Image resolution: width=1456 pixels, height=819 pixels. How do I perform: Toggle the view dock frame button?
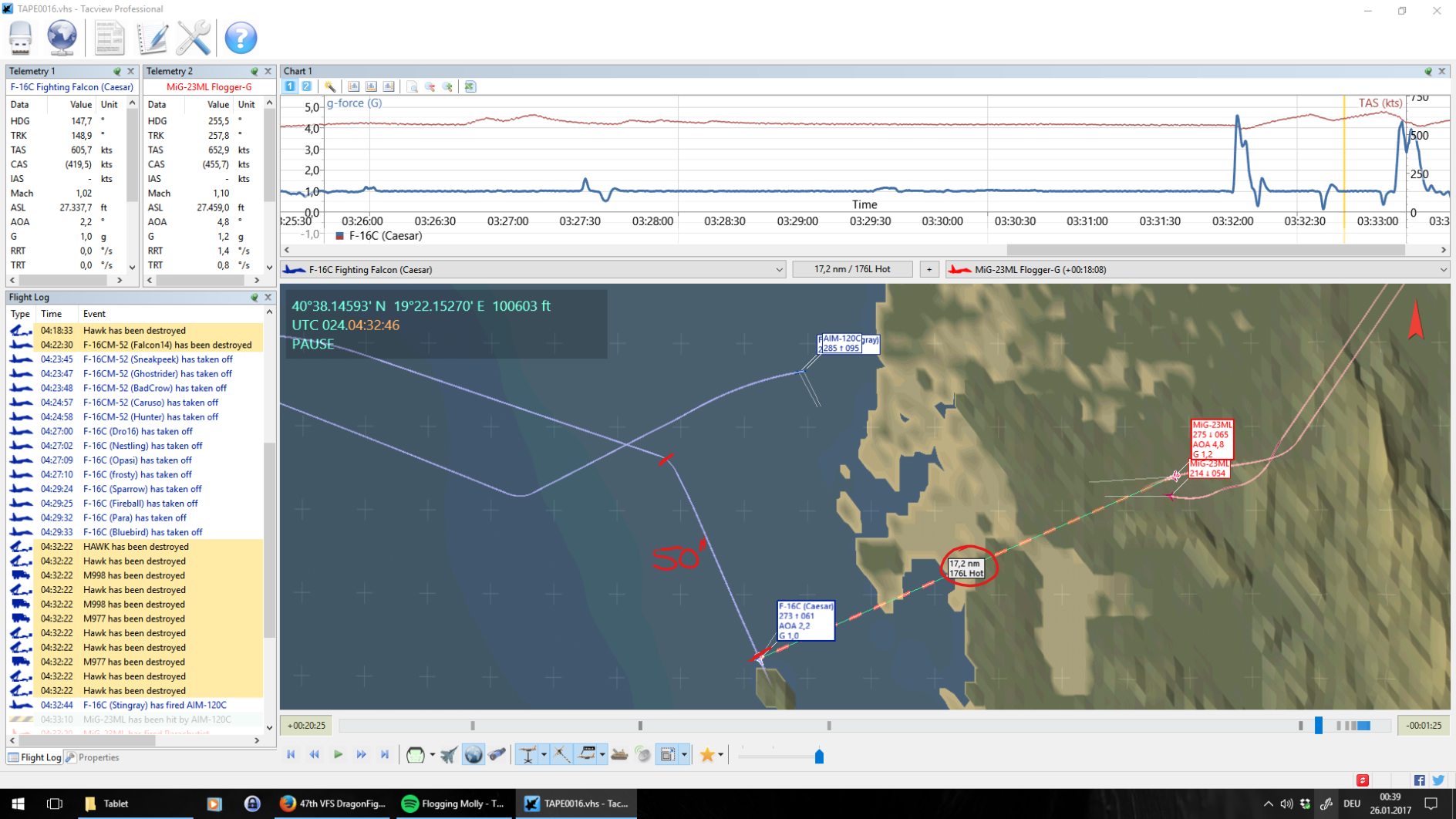click(668, 755)
